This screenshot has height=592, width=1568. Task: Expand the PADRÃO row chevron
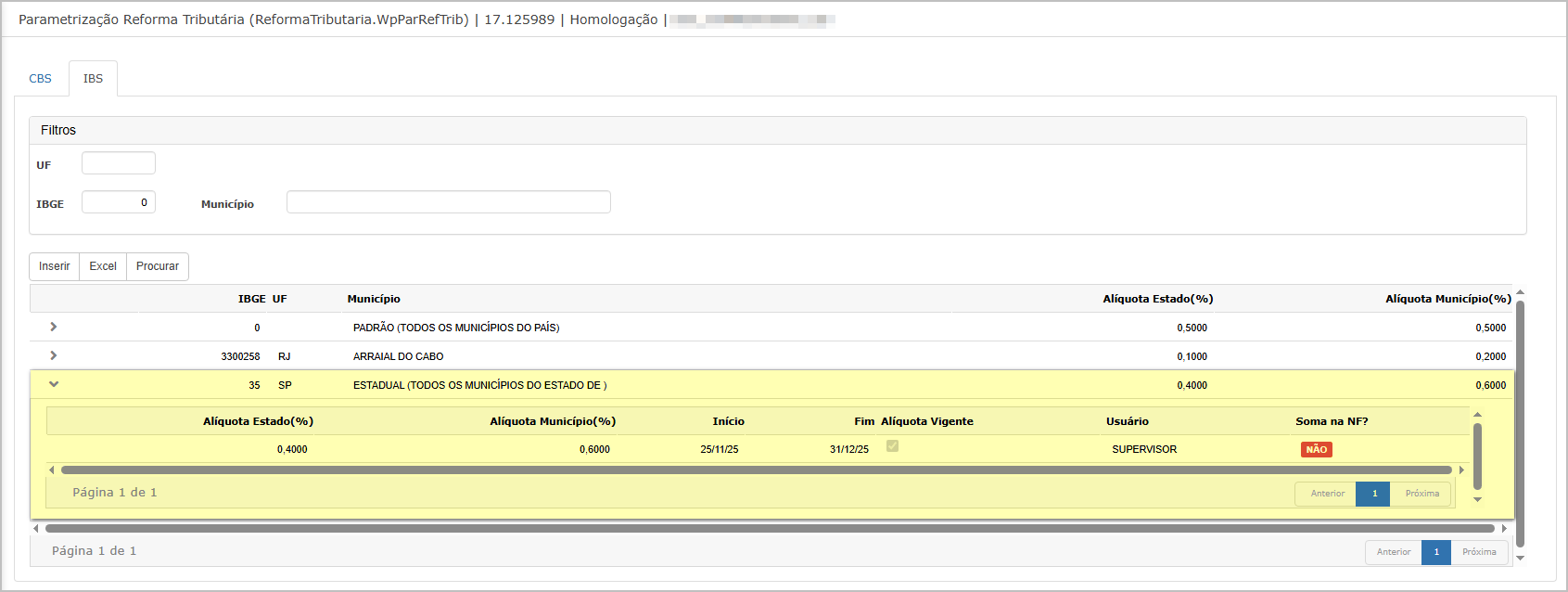54,327
